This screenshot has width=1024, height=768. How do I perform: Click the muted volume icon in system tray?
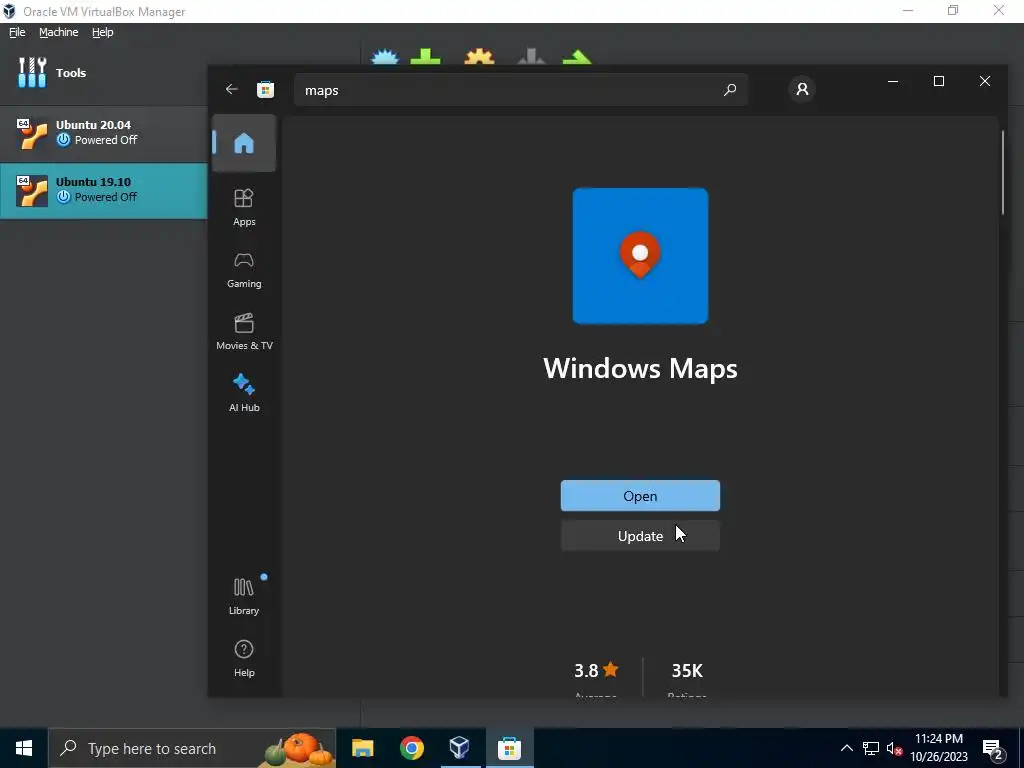[x=895, y=748]
